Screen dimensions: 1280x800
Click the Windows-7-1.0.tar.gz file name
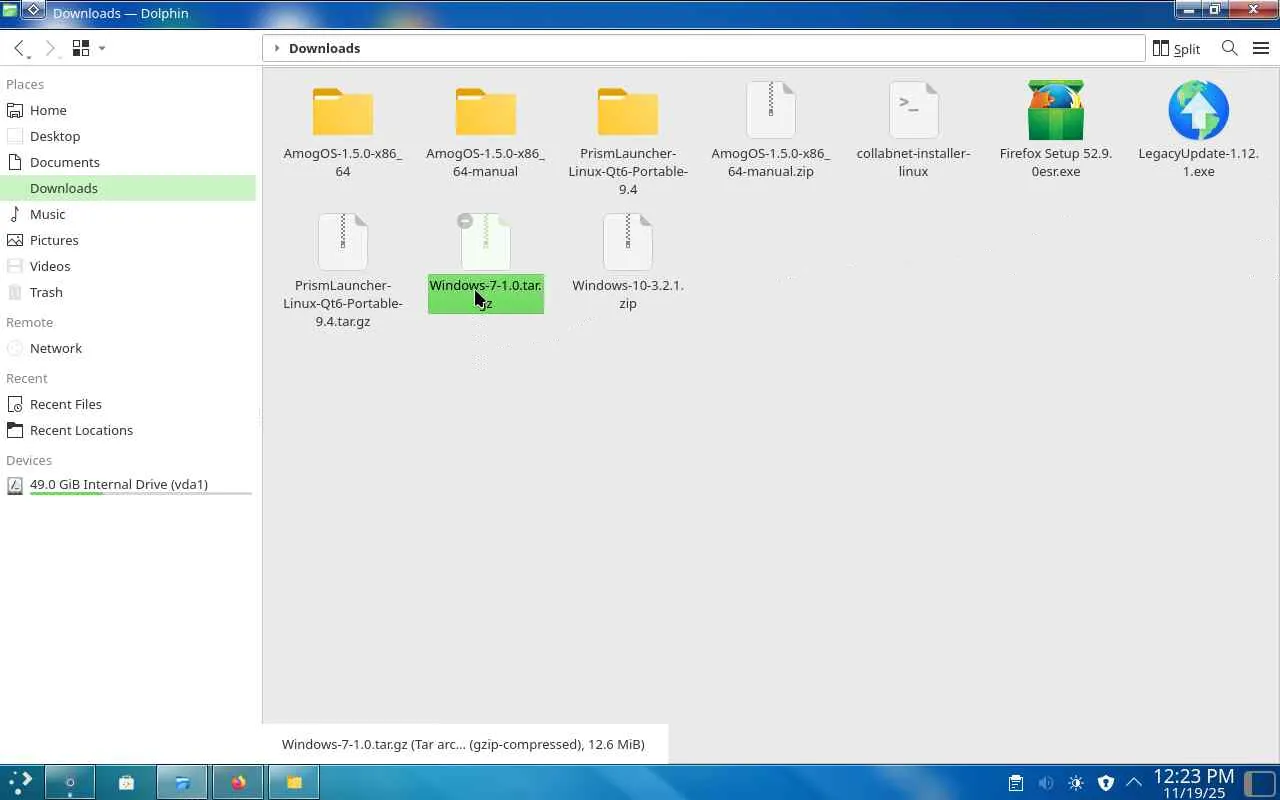coord(486,294)
